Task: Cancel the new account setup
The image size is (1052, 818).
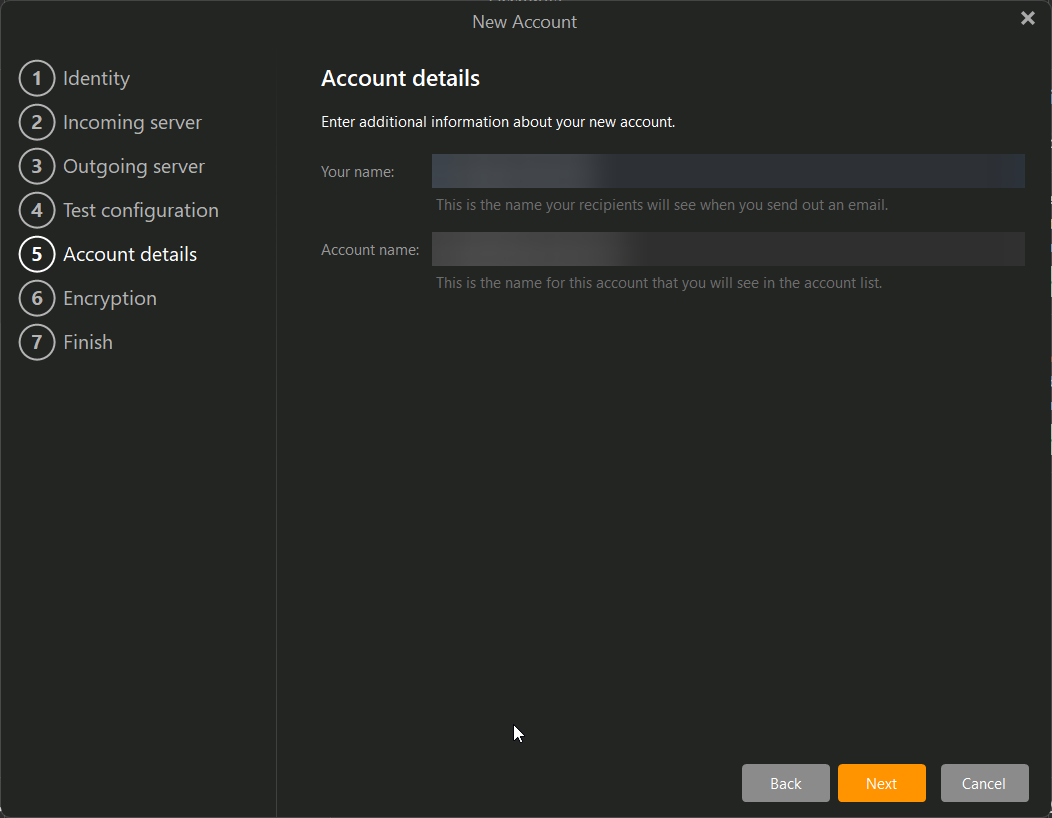Action: pyautogui.click(x=984, y=783)
